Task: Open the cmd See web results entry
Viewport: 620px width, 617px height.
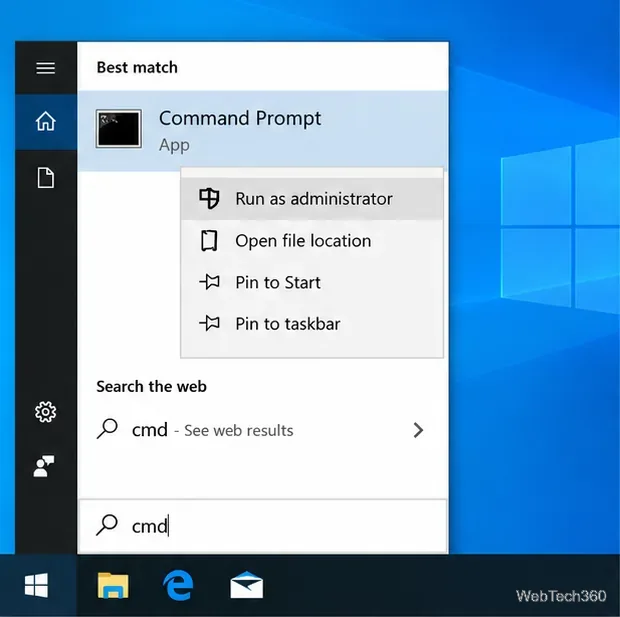Action: click(263, 430)
